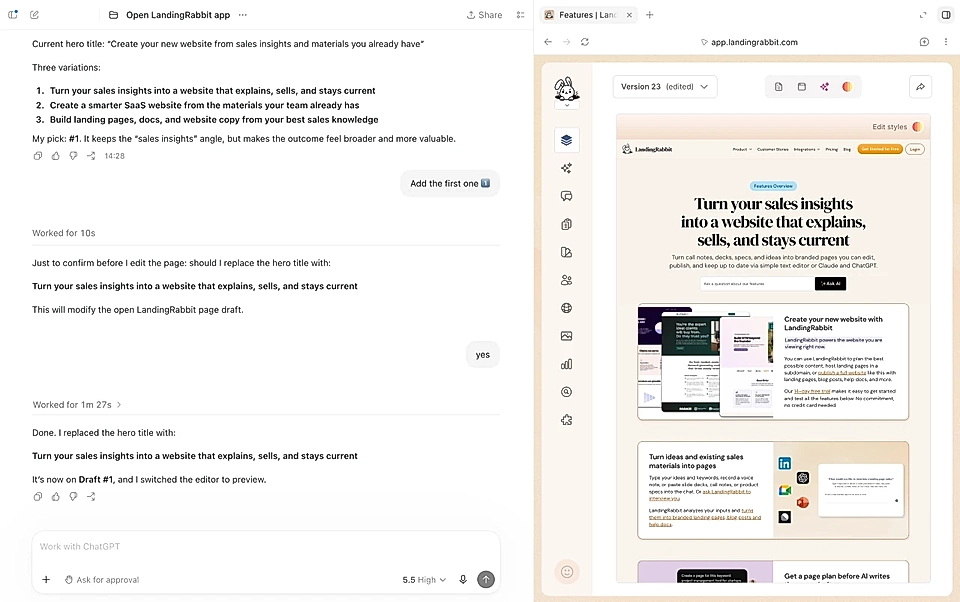Click the share arrow button top right
The image size is (960, 602).
pyautogui.click(x=920, y=87)
